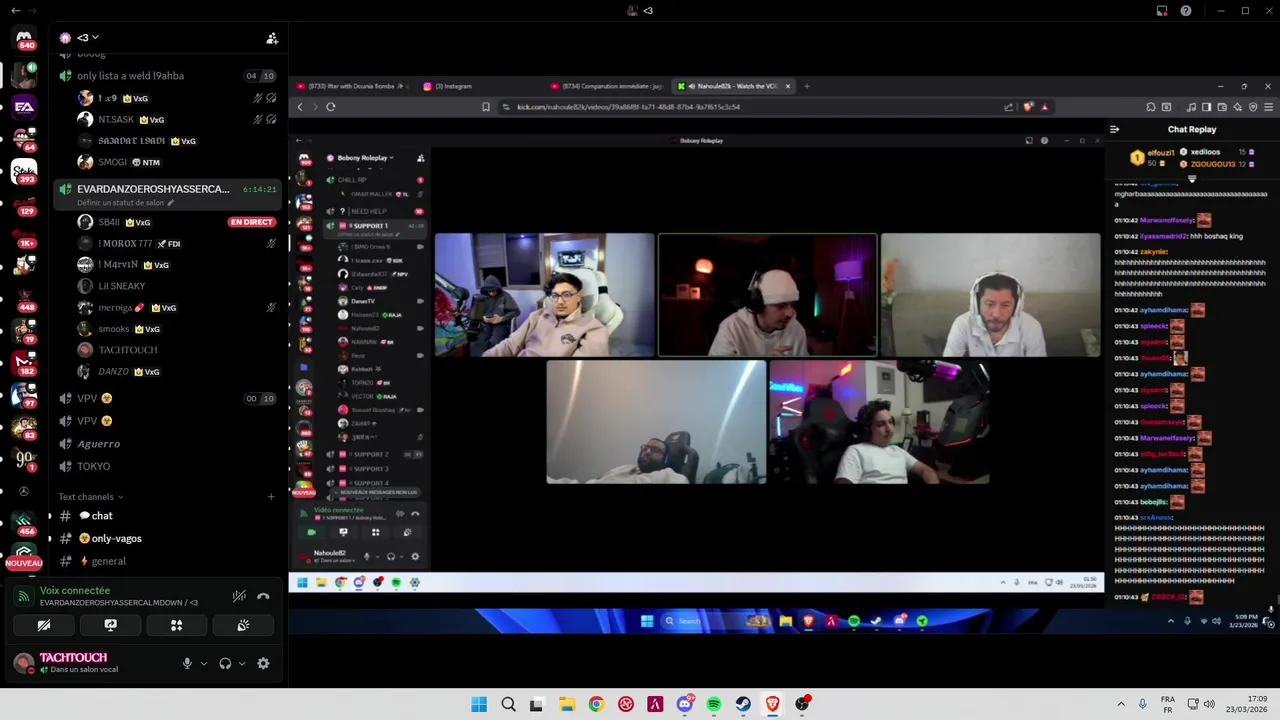Screen dimensions: 1280x720
Task: Switch to Iftar with Dounia Bomba tab
Action: pyautogui.click(x=351, y=86)
